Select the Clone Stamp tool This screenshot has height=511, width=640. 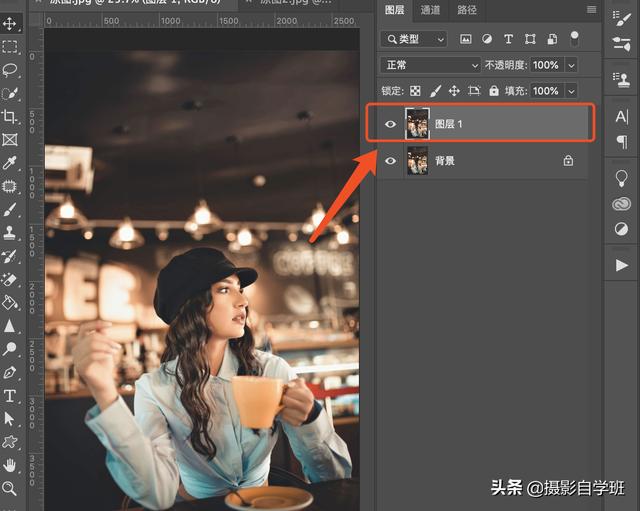point(9,233)
